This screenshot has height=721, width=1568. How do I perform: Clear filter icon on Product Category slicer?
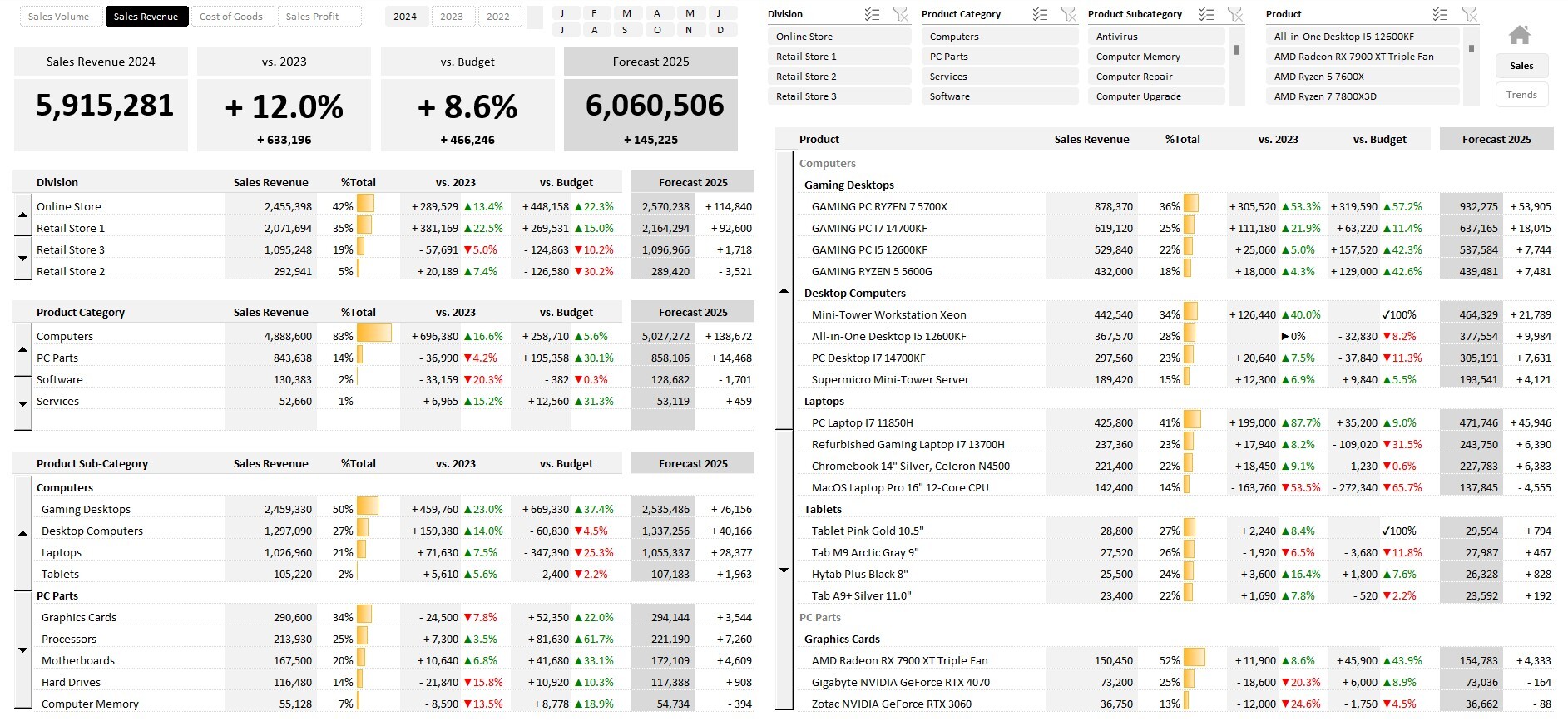coord(1069,14)
